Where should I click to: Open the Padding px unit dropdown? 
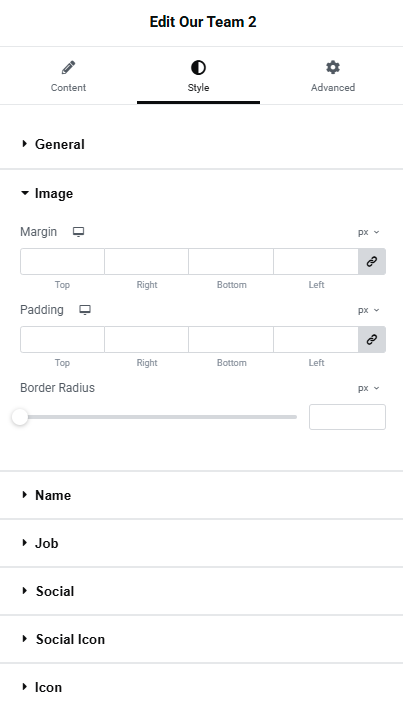coord(368,310)
